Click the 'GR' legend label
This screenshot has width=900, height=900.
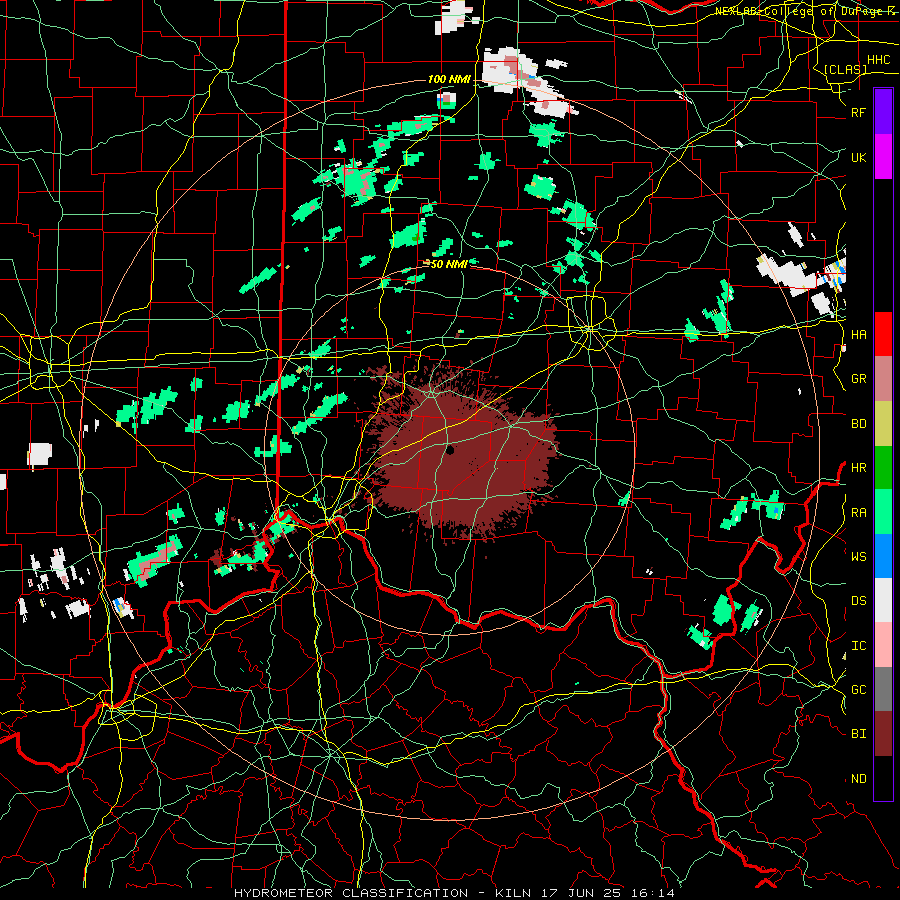click(859, 379)
